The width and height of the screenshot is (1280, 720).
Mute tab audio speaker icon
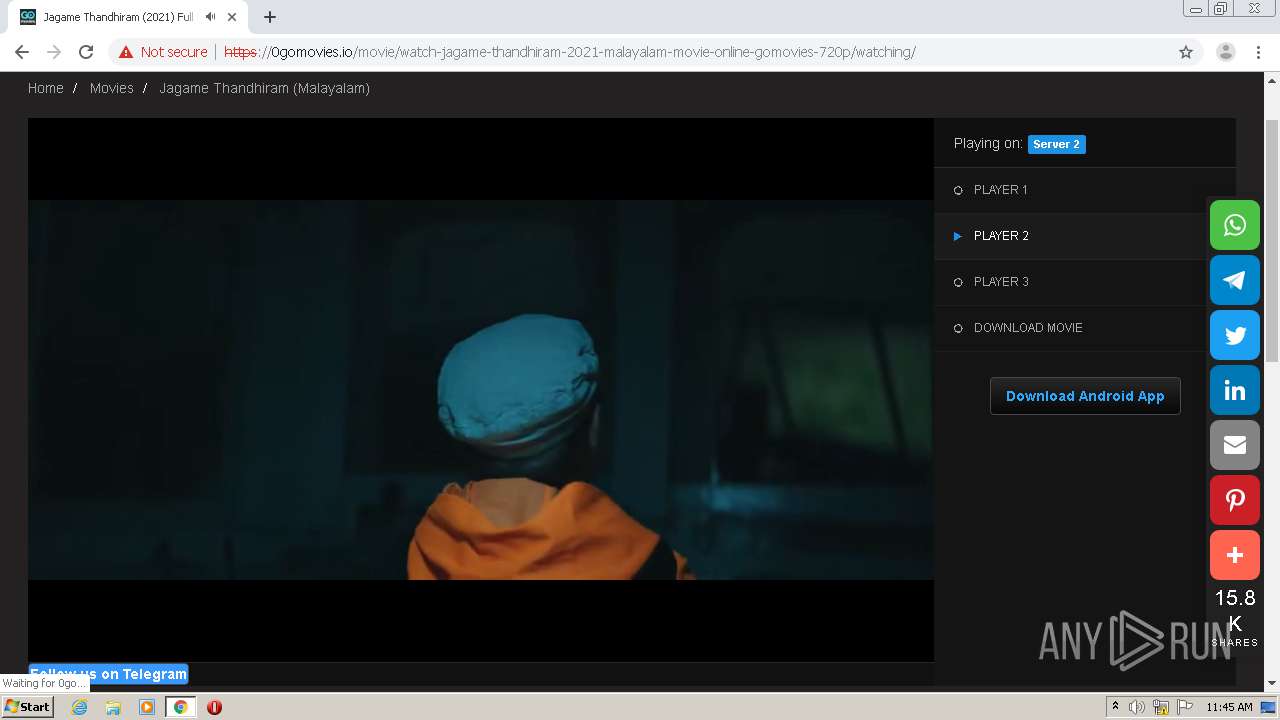(x=210, y=17)
